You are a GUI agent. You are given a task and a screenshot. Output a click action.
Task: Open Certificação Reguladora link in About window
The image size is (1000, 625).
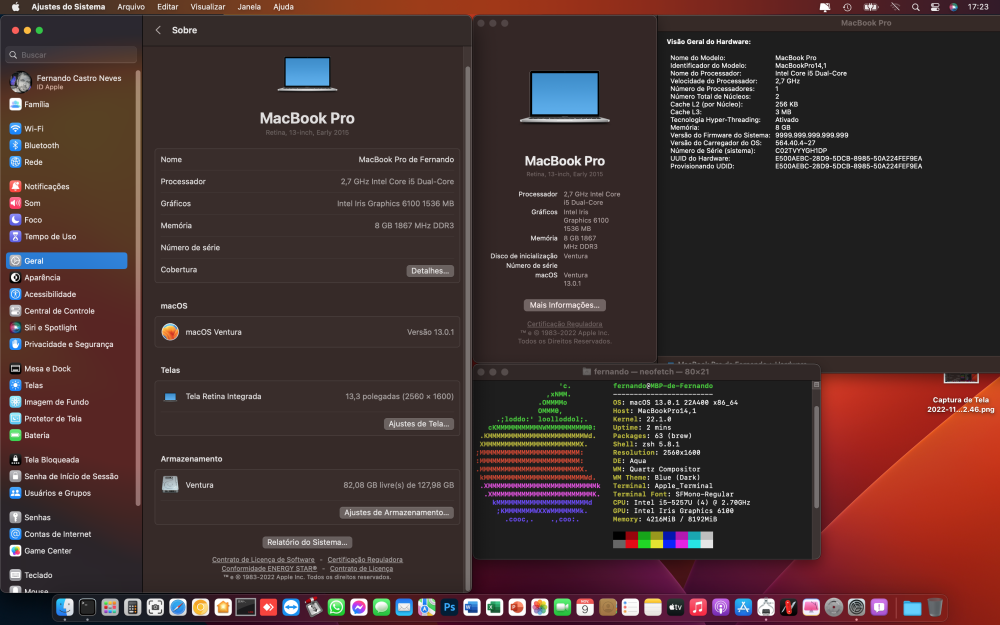click(564, 324)
